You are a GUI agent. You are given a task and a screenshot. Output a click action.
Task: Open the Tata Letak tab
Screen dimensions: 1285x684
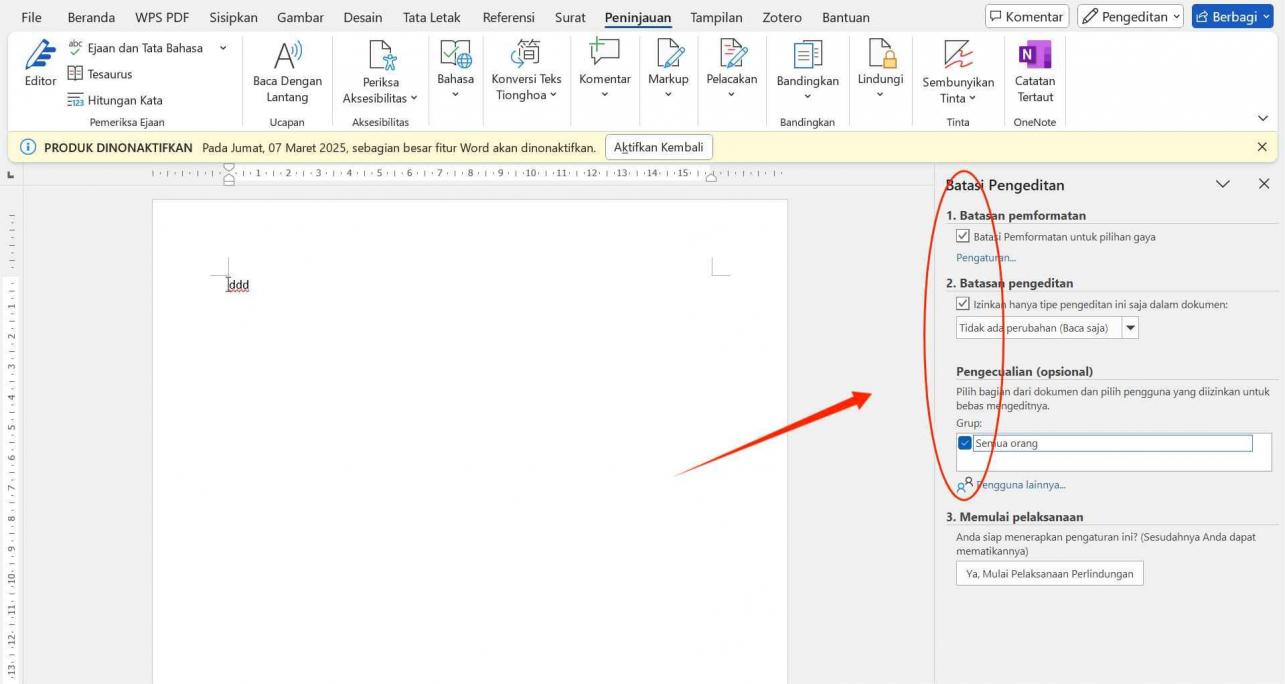(431, 17)
